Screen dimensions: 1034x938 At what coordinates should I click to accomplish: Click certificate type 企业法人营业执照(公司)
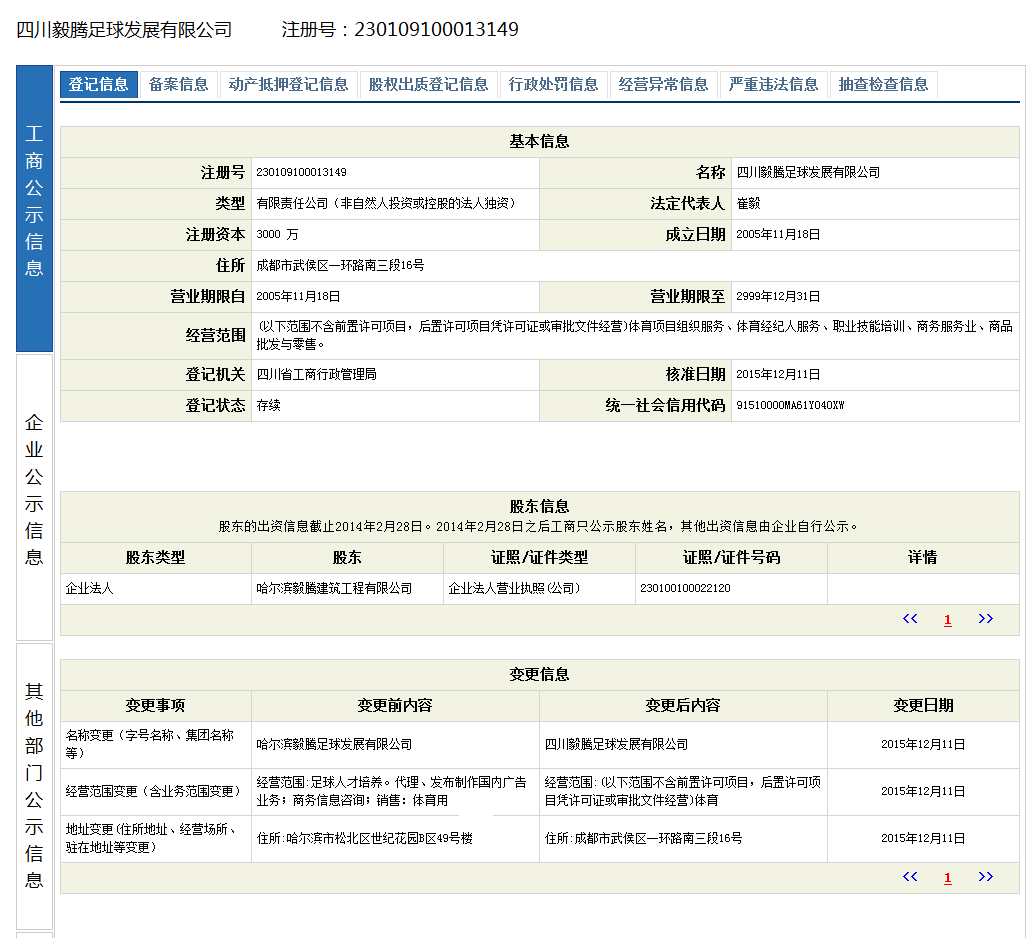(x=514, y=588)
